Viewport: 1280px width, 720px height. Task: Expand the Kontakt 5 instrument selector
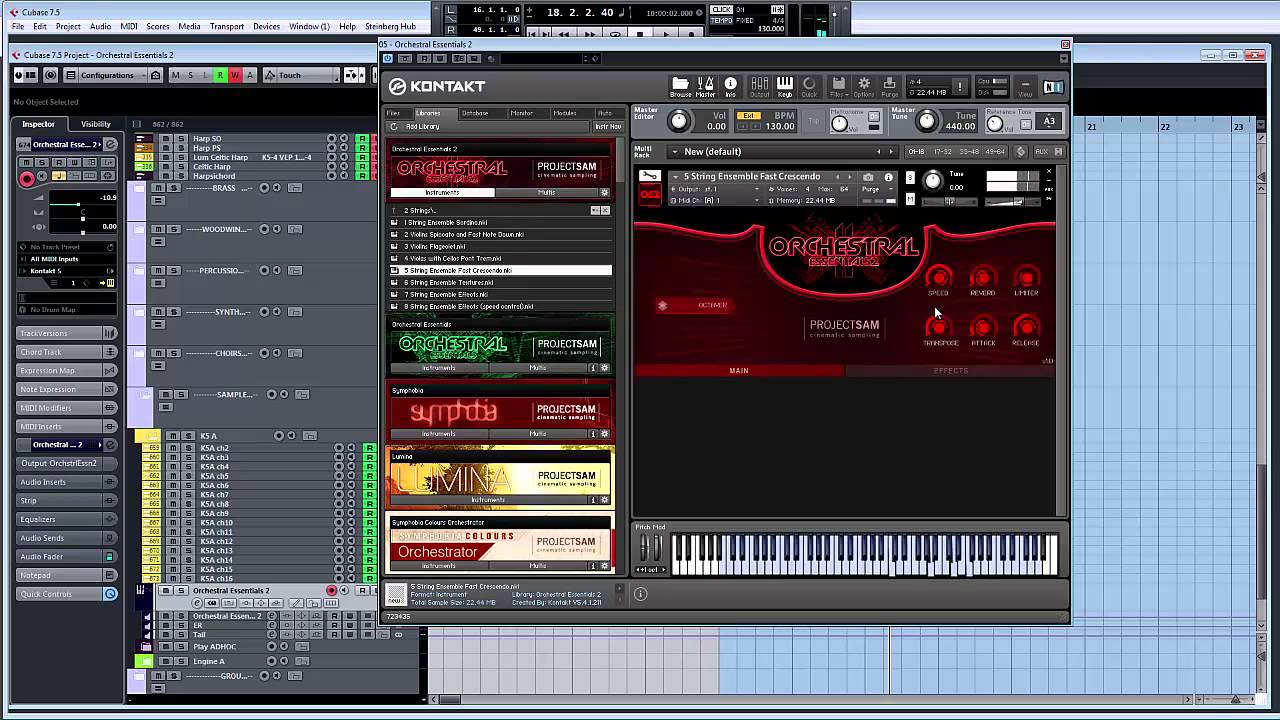pyautogui.click(x=65, y=270)
